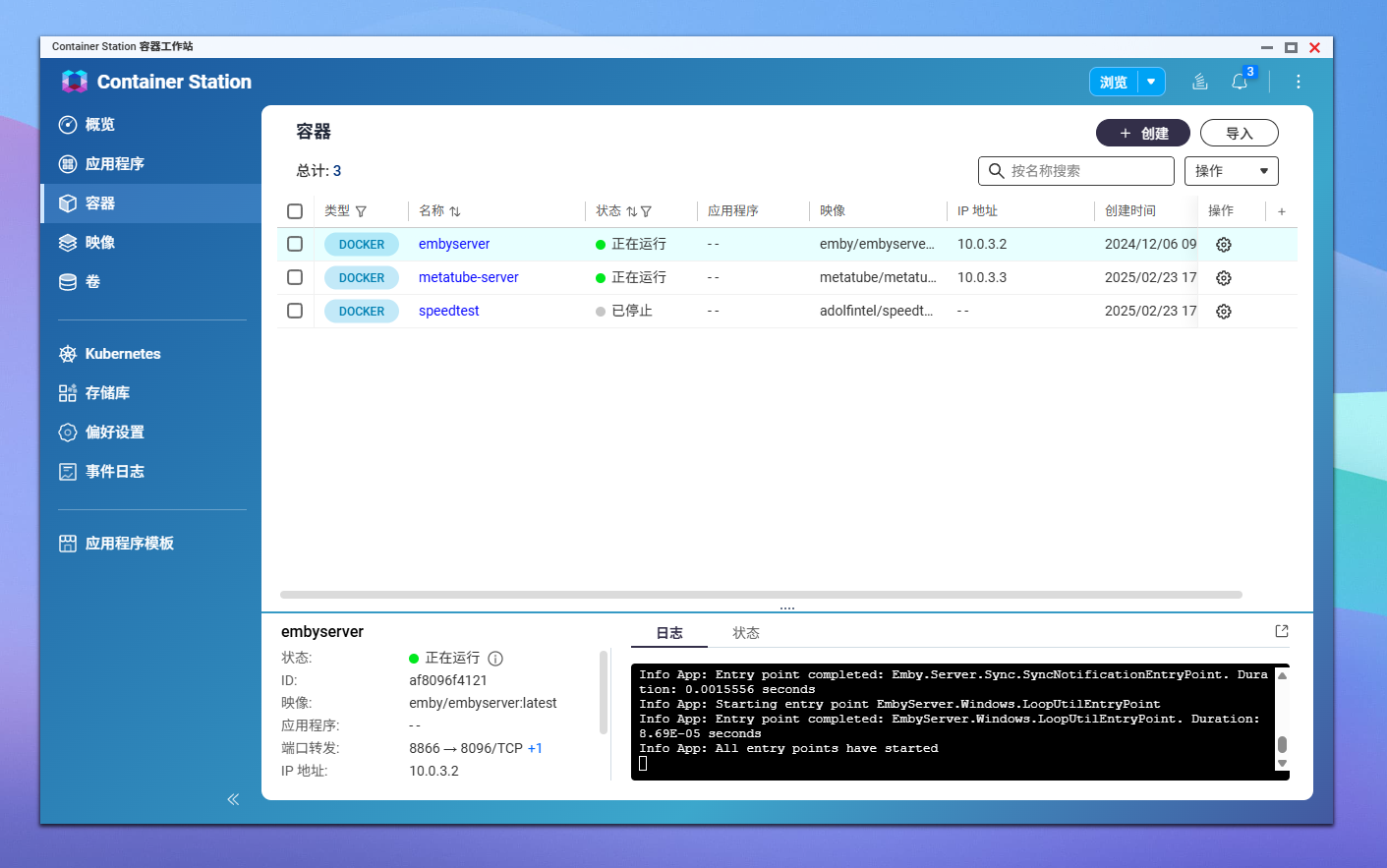Open 映像 in the sidebar menu
The height and width of the screenshot is (868, 1387).
[x=99, y=243]
